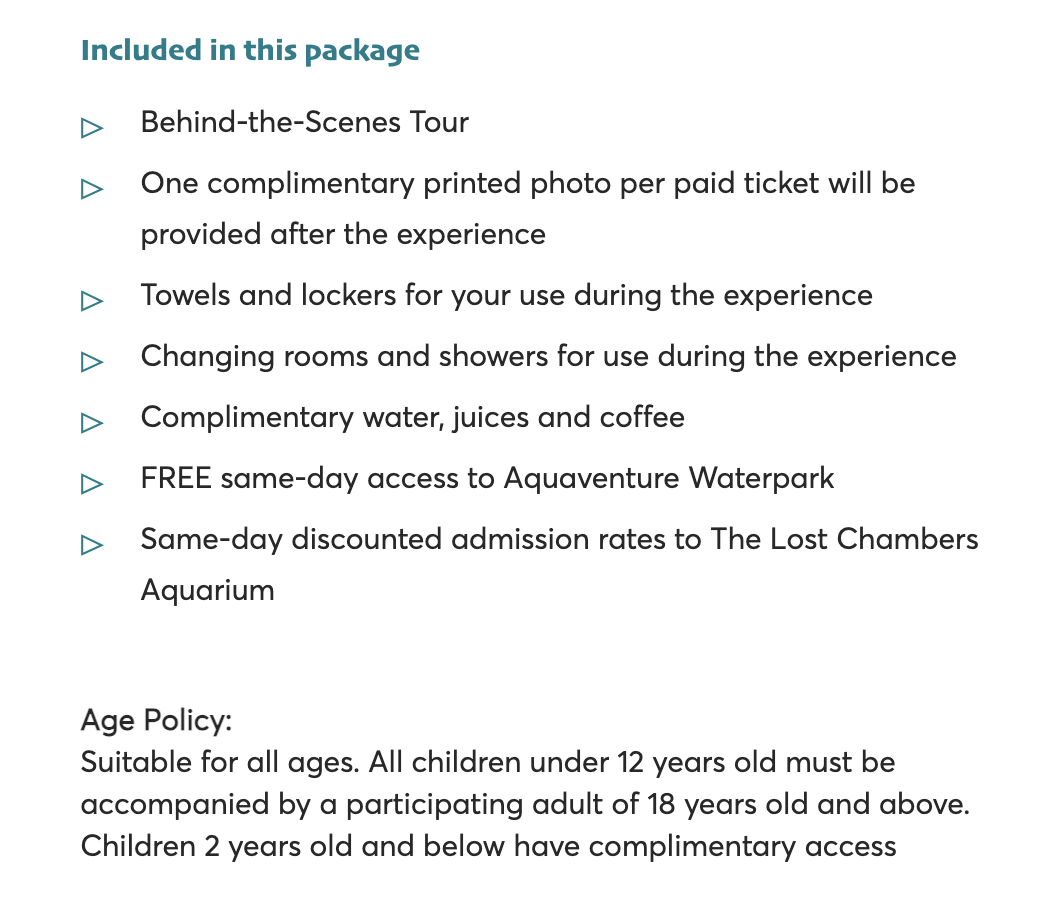Image resolution: width=1062 pixels, height=900 pixels.
Task: Click triangle bullet beside FREE same-day access
Action: pos(92,484)
